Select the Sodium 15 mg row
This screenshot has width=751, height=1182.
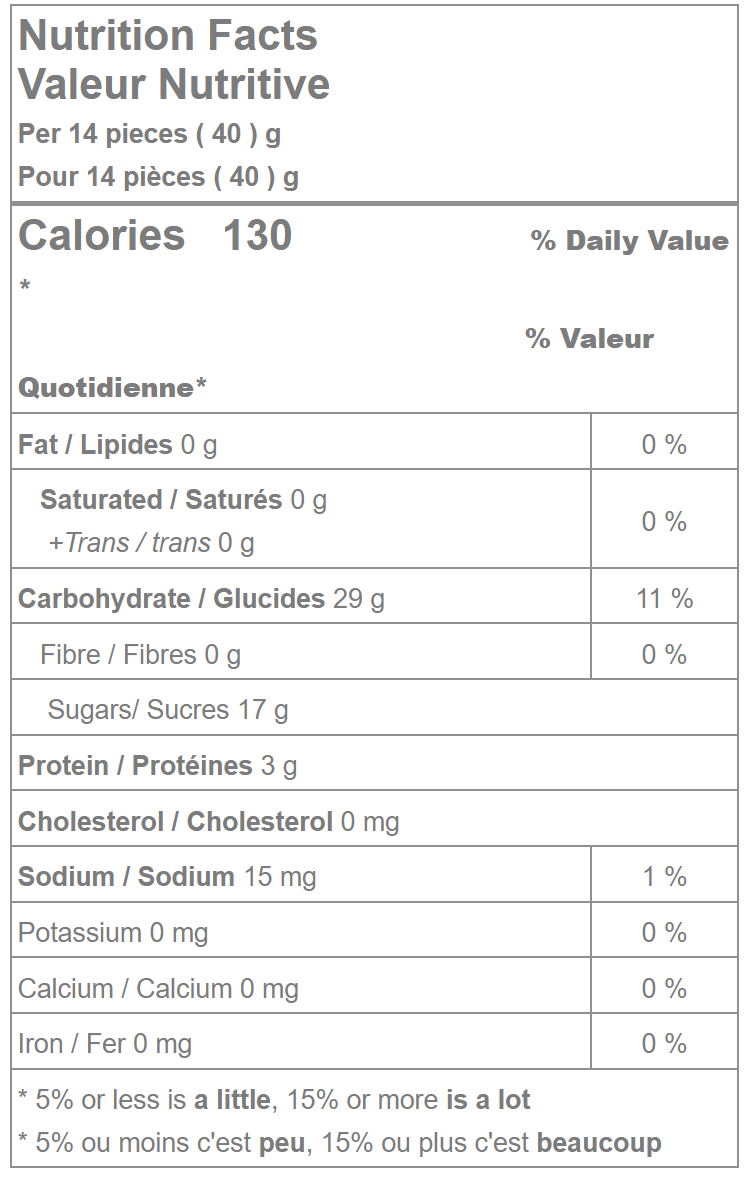(167, 877)
